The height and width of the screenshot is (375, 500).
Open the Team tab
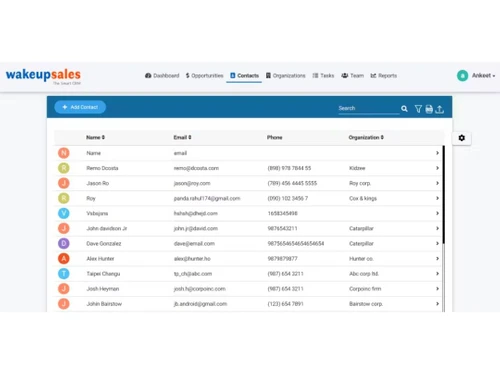click(352, 76)
